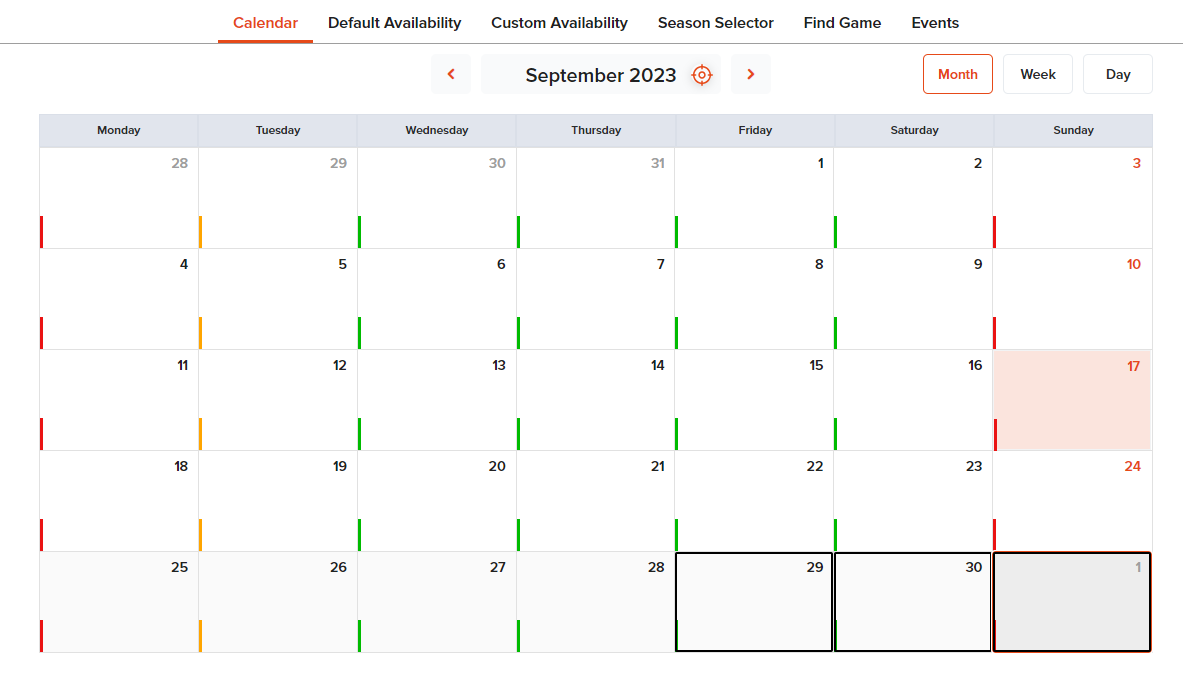This screenshot has width=1183, height=675.
Task: Select September 22 day cell
Action: tap(754, 501)
